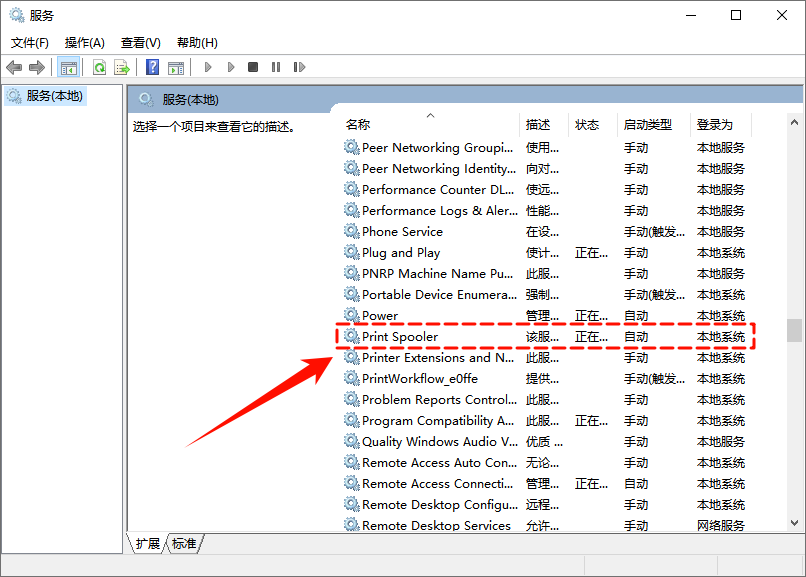Switch to the 扩展 tab
The image size is (806, 577).
pyautogui.click(x=148, y=544)
